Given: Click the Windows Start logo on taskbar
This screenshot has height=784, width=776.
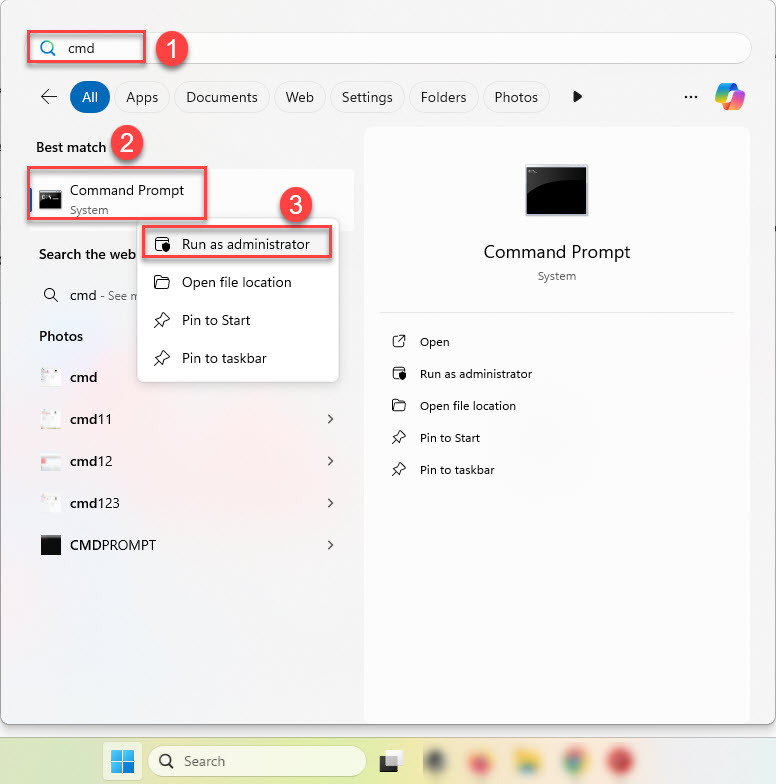Looking at the screenshot, I should (x=123, y=761).
